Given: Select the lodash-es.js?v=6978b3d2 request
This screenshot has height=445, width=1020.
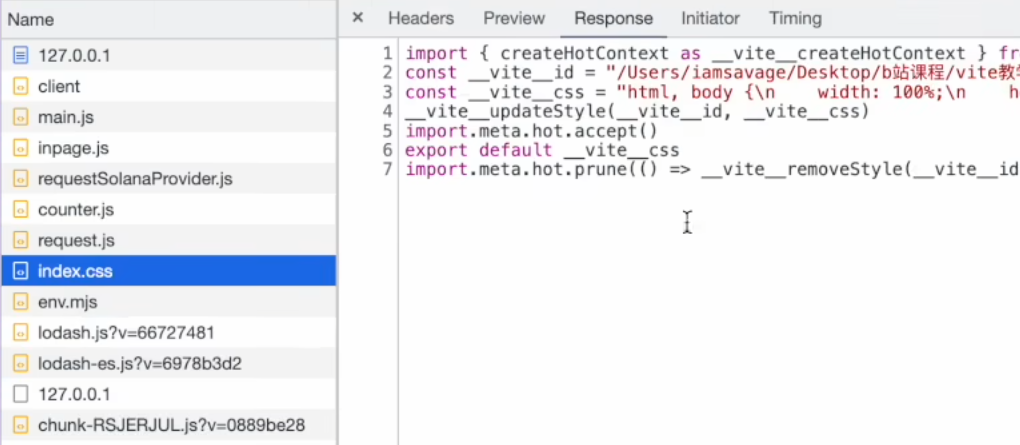Looking at the screenshot, I should (x=168, y=364).
